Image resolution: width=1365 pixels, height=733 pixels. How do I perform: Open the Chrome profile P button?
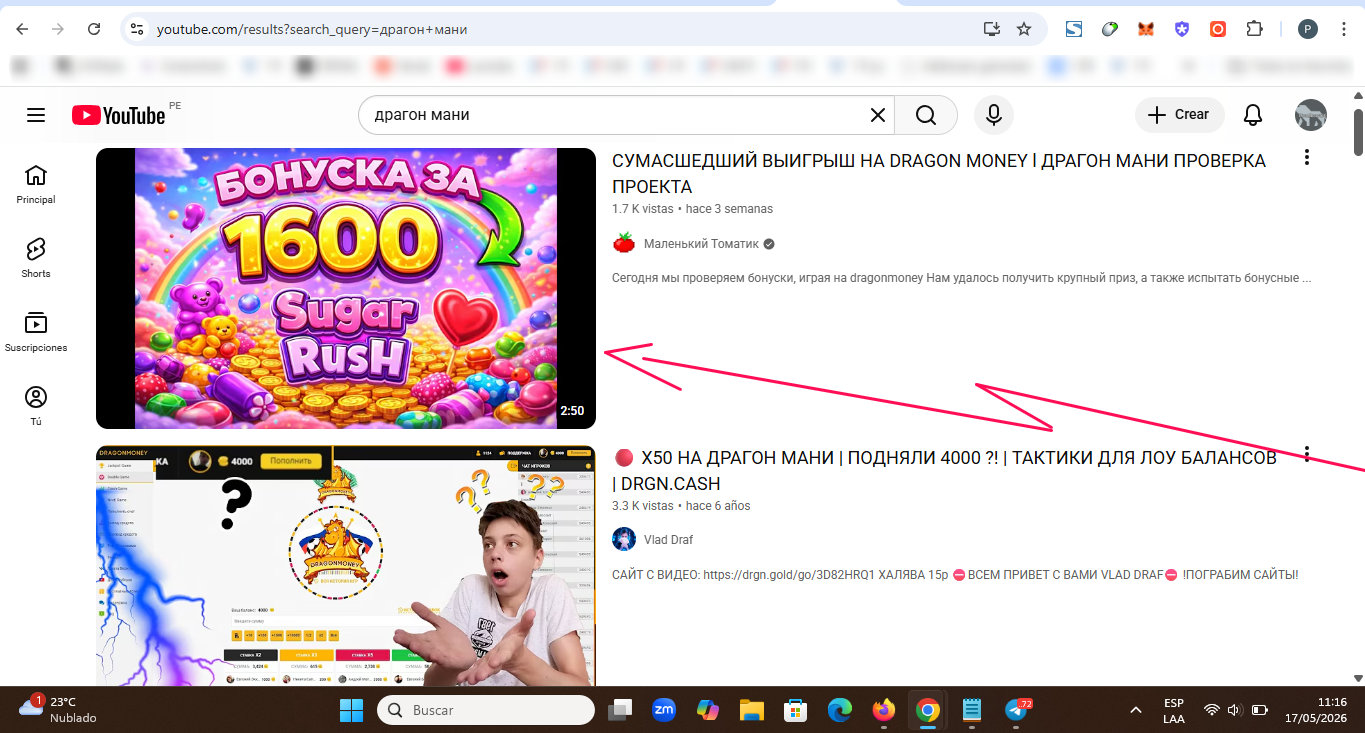(1308, 29)
